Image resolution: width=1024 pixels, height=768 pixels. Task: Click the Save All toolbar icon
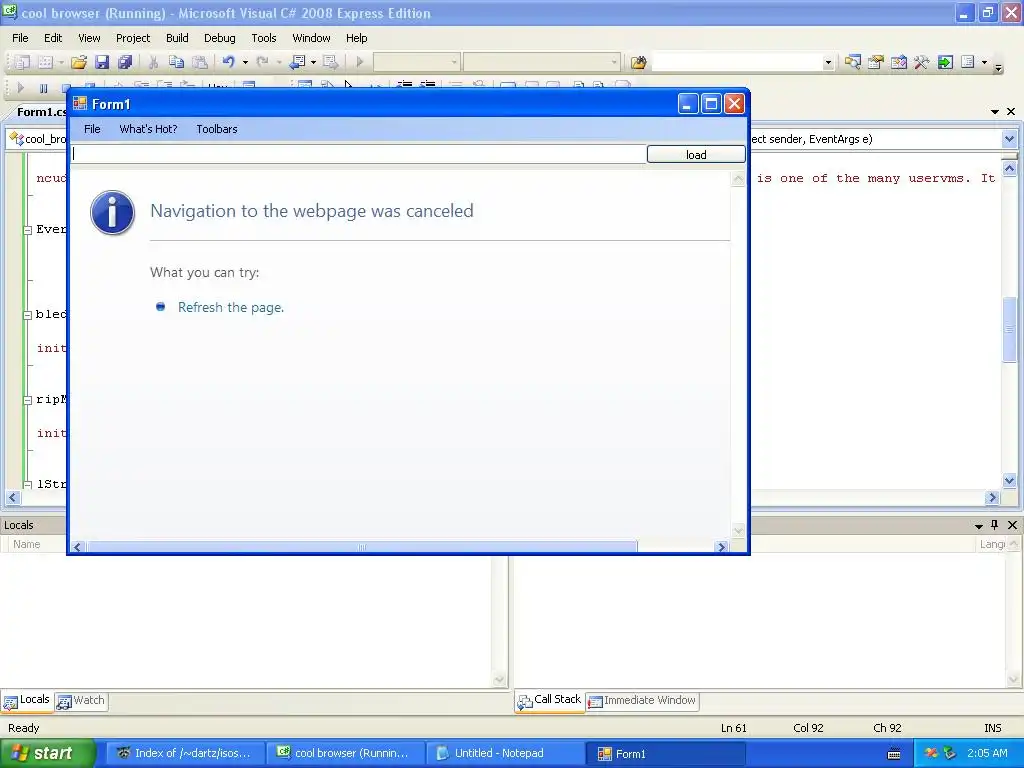pyautogui.click(x=125, y=62)
